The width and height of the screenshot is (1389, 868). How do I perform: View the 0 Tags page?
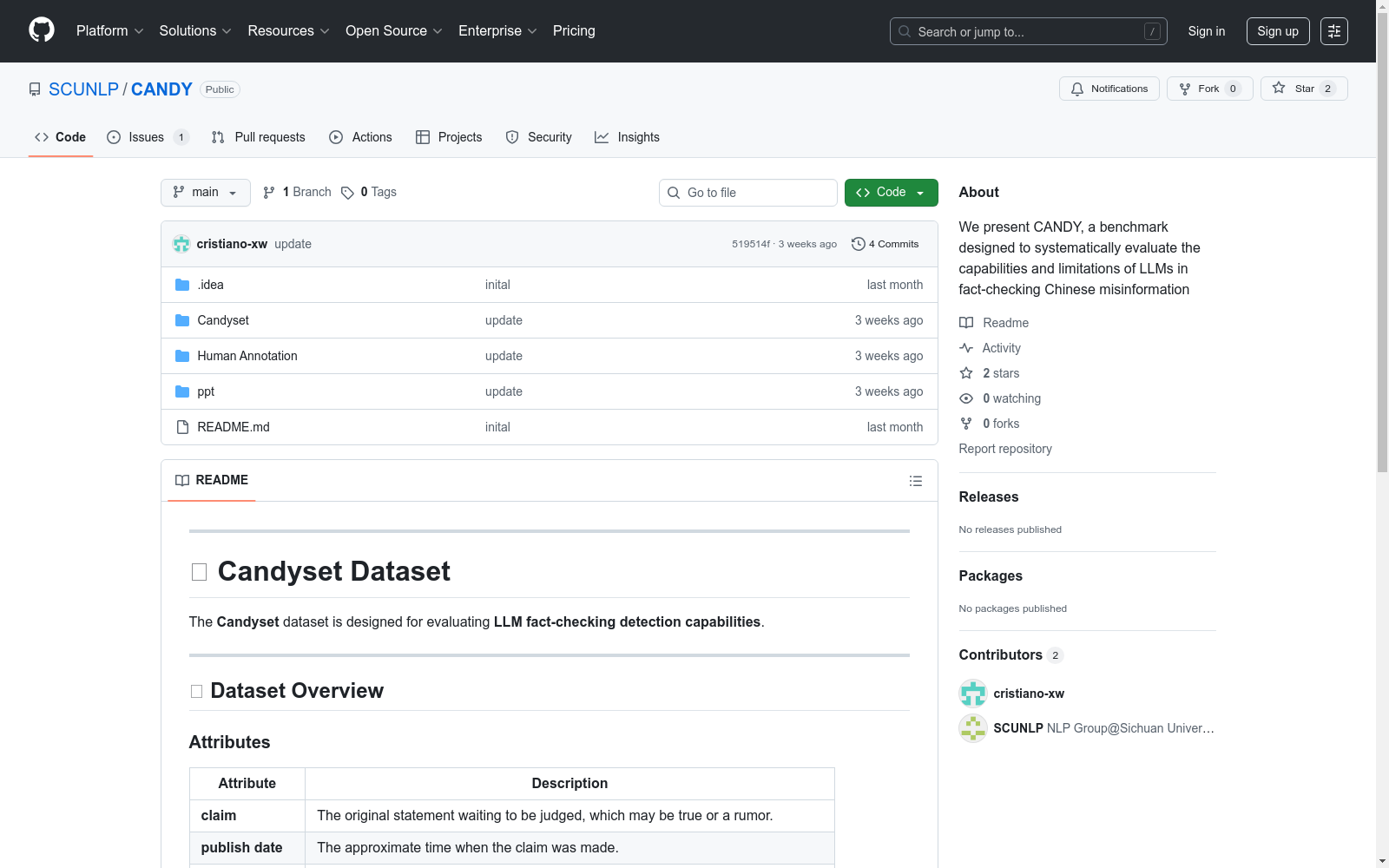pyautogui.click(x=369, y=192)
